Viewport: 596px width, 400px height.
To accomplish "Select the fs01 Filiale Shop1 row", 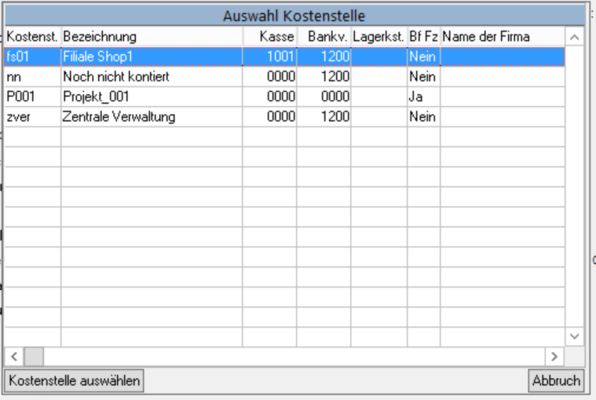I will coord(285,57).
